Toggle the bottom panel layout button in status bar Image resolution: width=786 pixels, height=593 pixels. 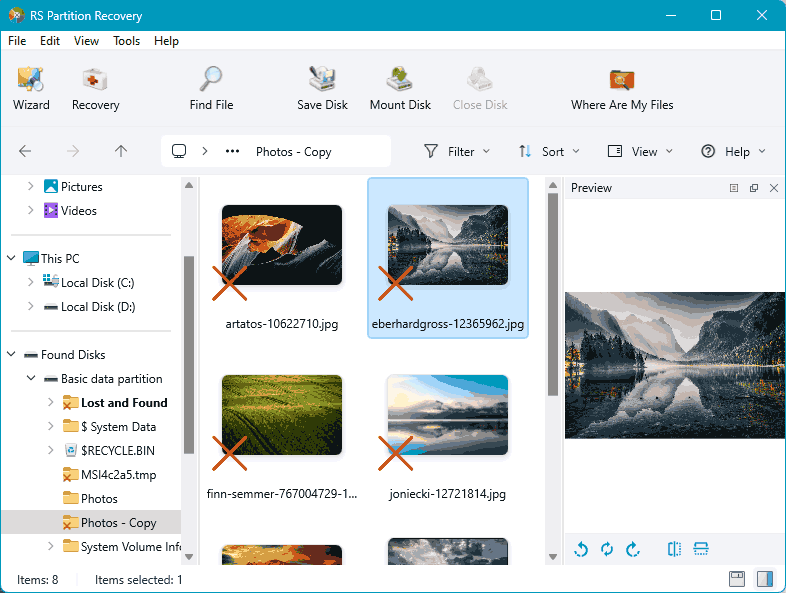coord(737,579)
